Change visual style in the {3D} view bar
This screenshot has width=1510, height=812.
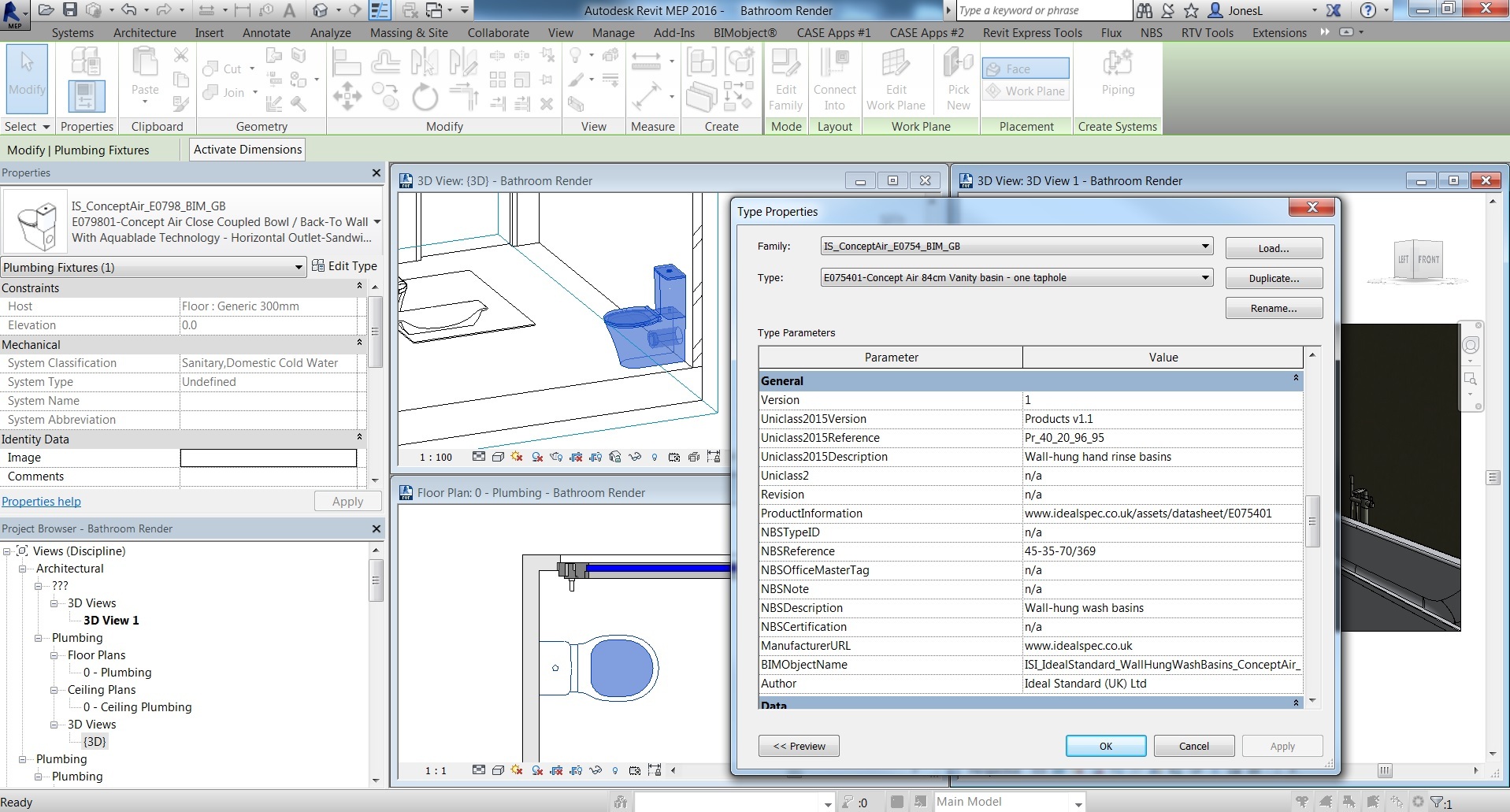coord(498,457)
